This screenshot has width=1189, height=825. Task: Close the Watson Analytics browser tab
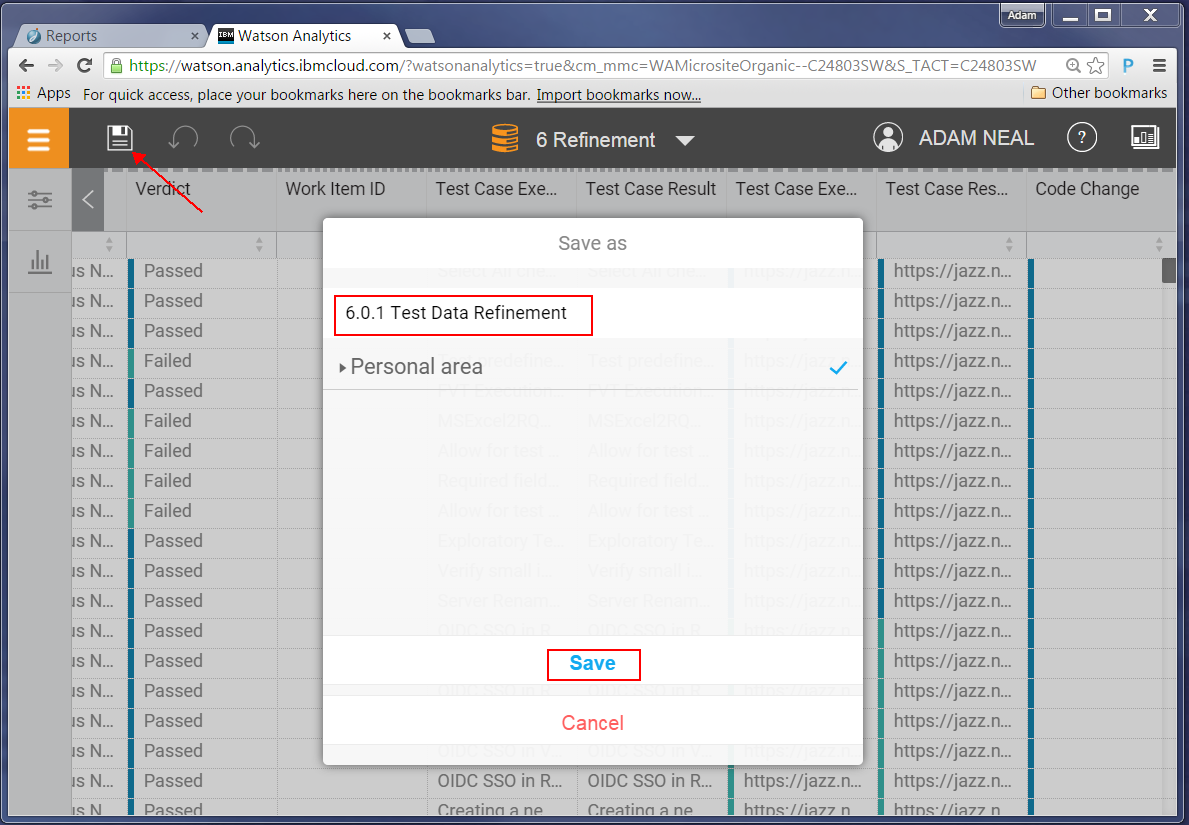coord(387,36)
